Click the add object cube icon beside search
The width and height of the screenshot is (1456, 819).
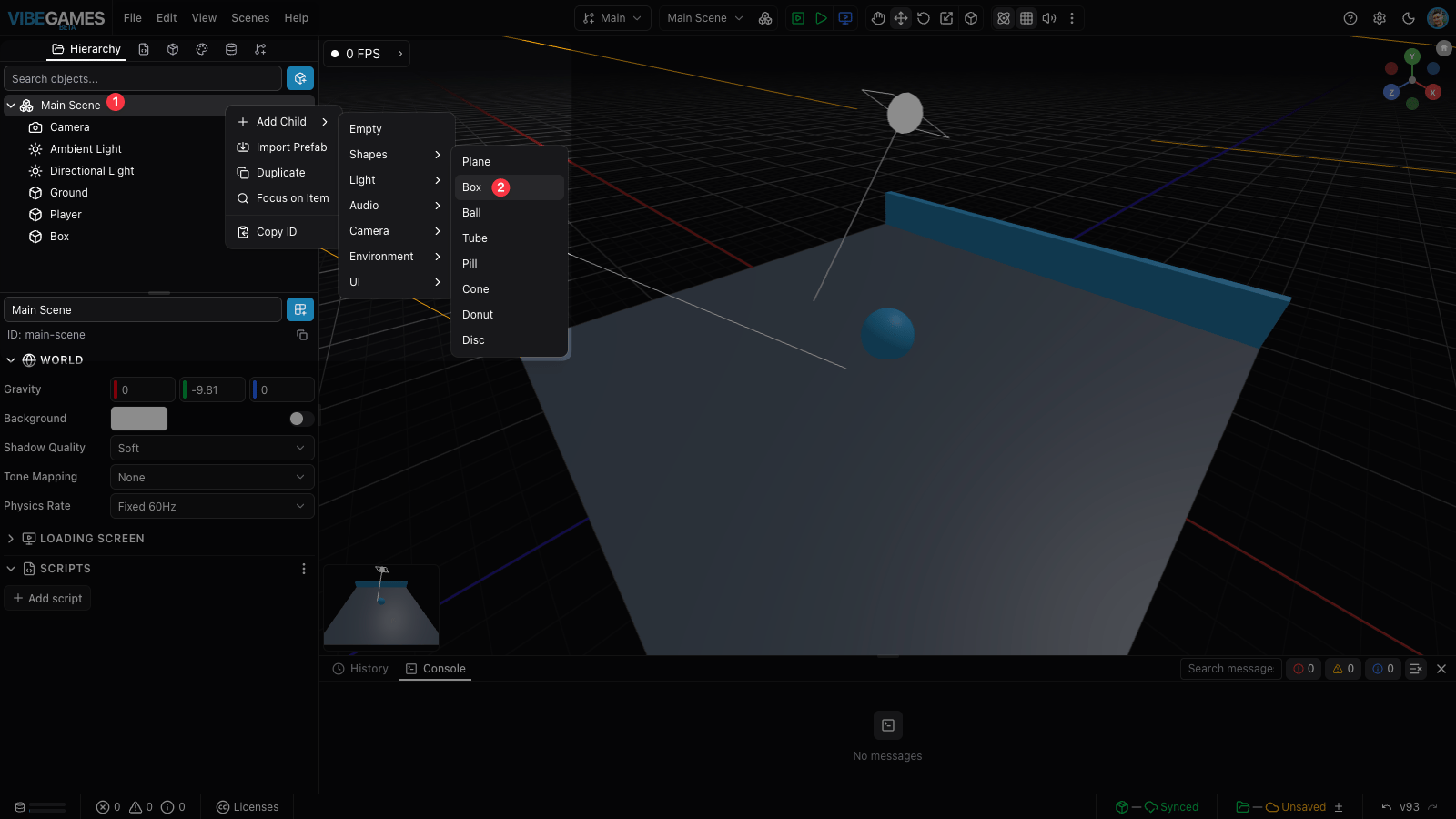[300, 78]
